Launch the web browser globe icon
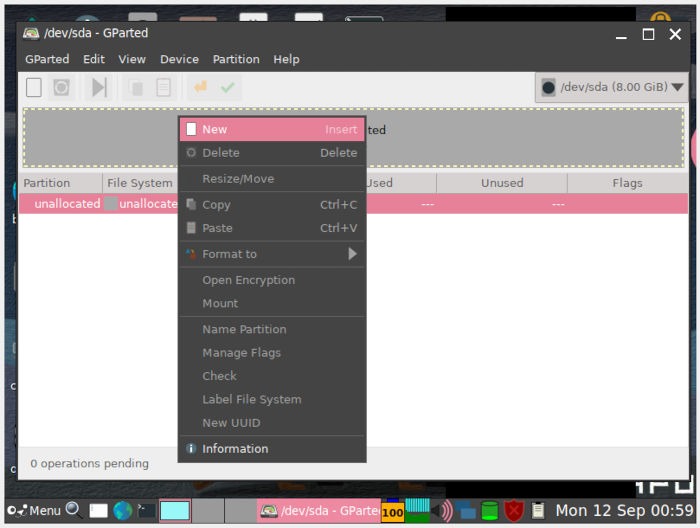This screenshot has height=528, width=700. 122,511
